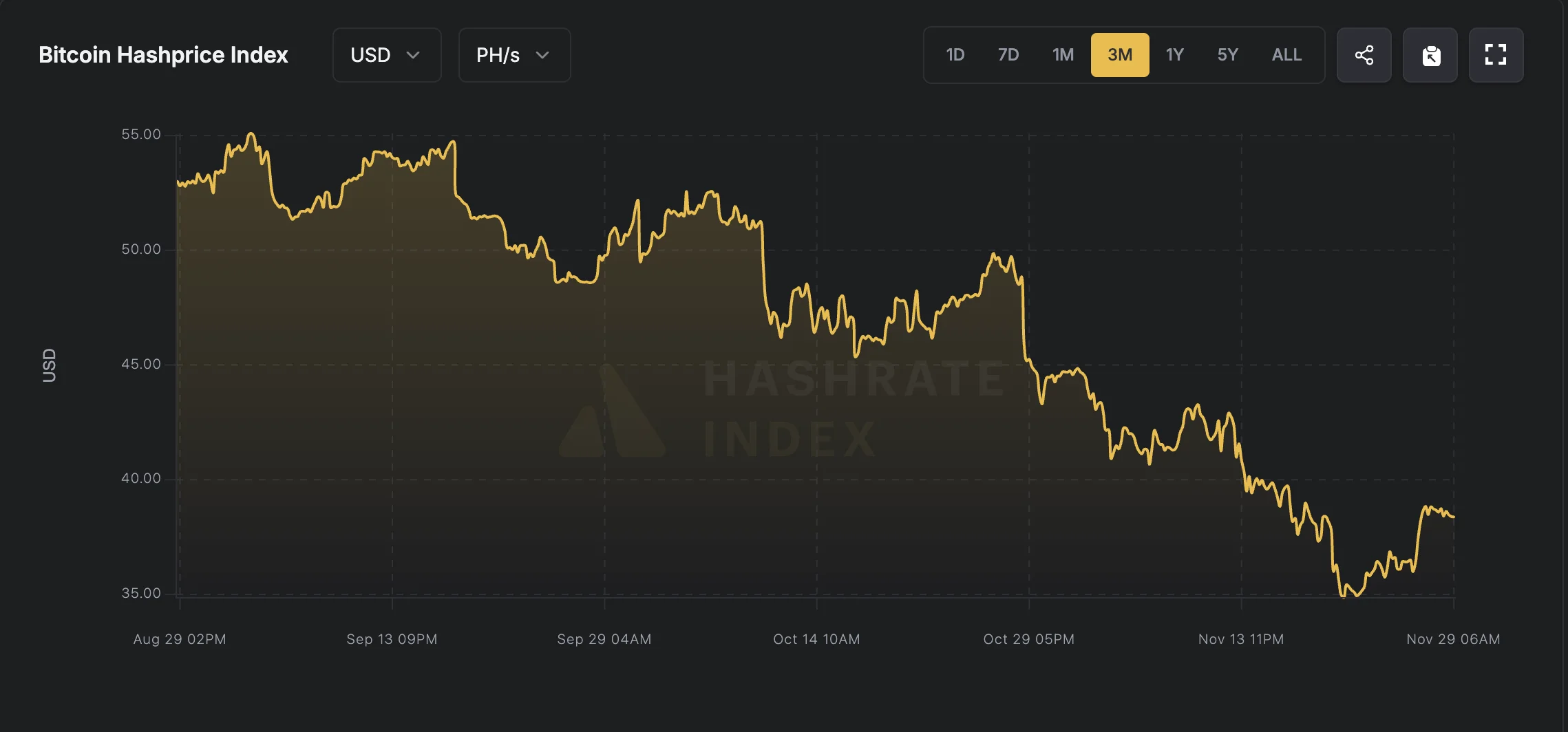1568x732 pixels.
Task: Select the Oct 14 10AM date label
Action: coord(816,638)
